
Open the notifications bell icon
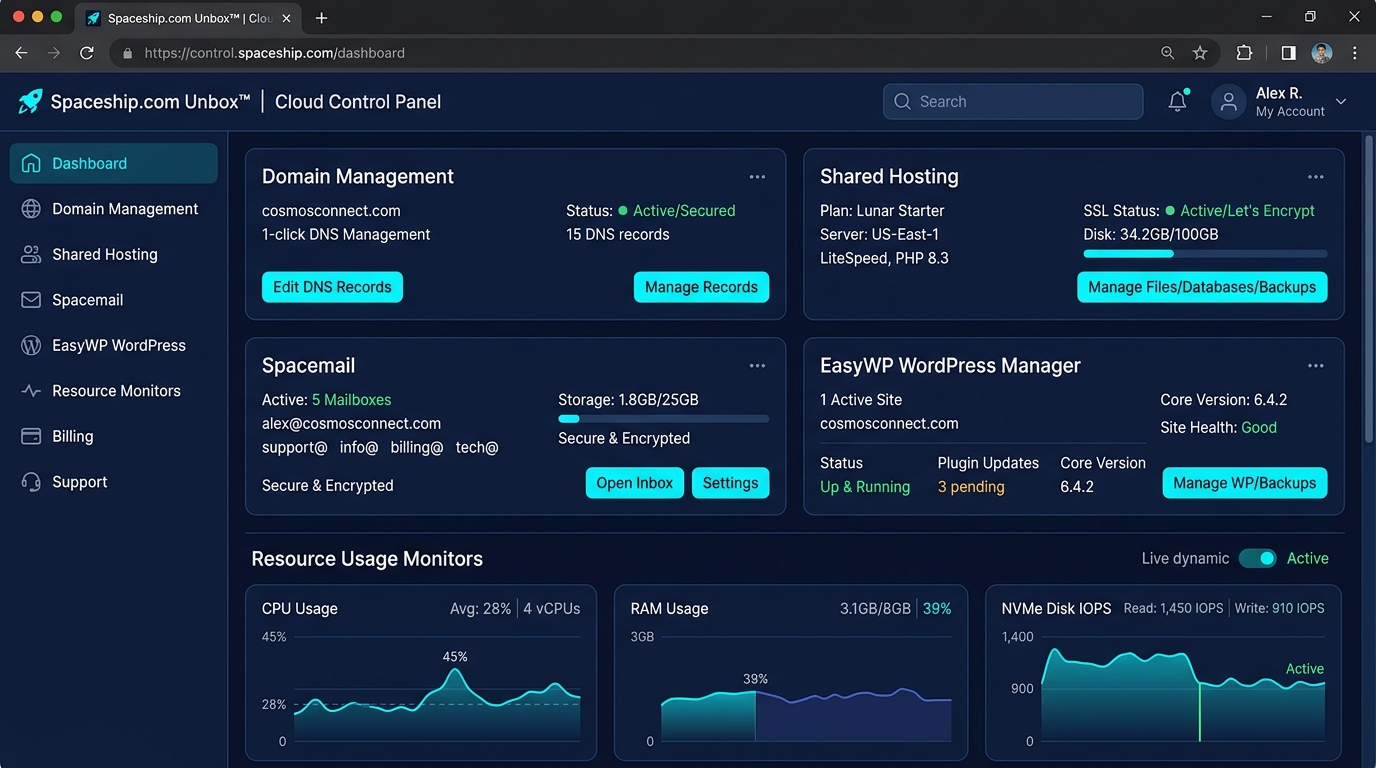[1178, 101]
